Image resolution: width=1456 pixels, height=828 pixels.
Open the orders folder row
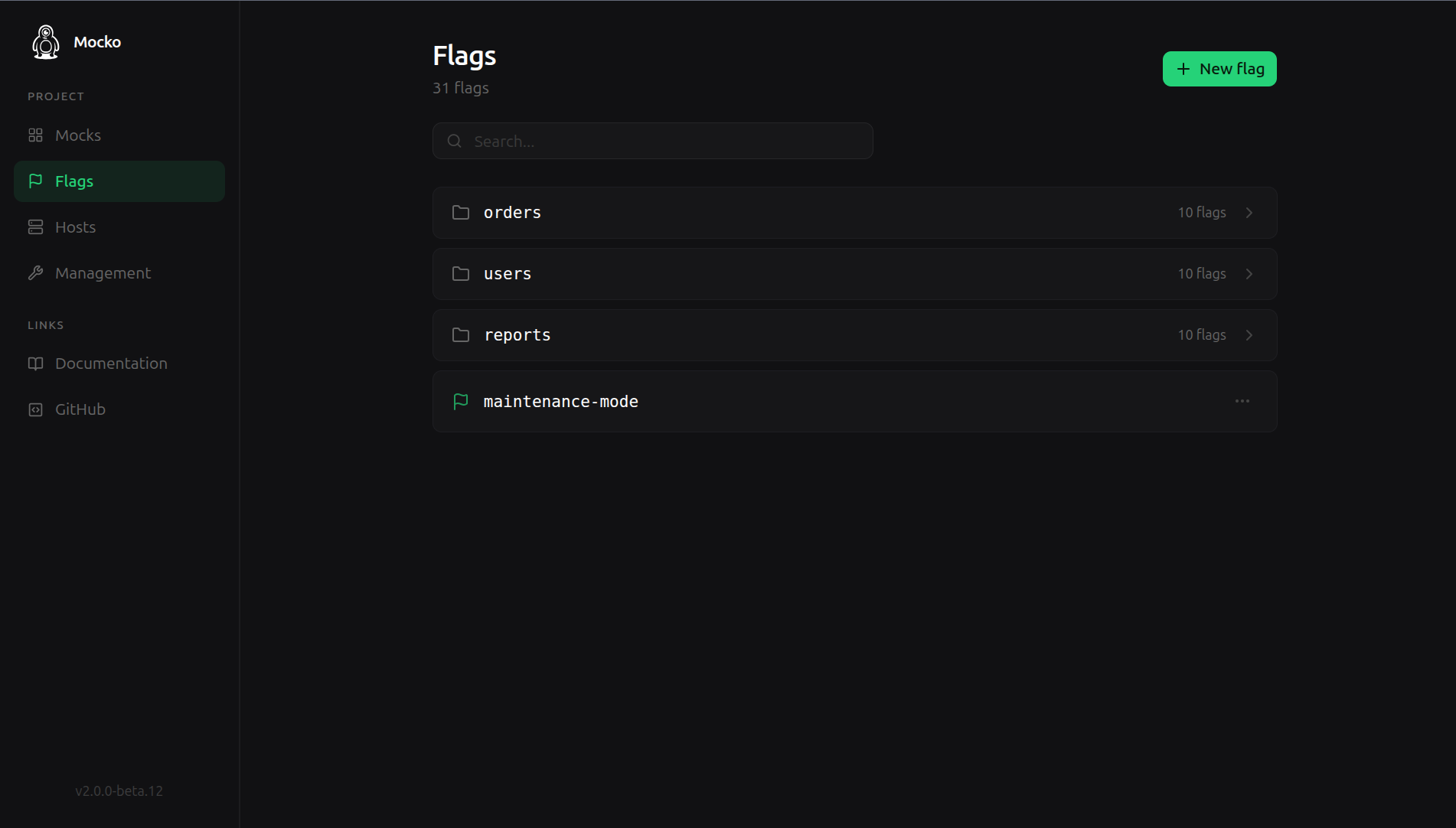[x=855, y=213]
